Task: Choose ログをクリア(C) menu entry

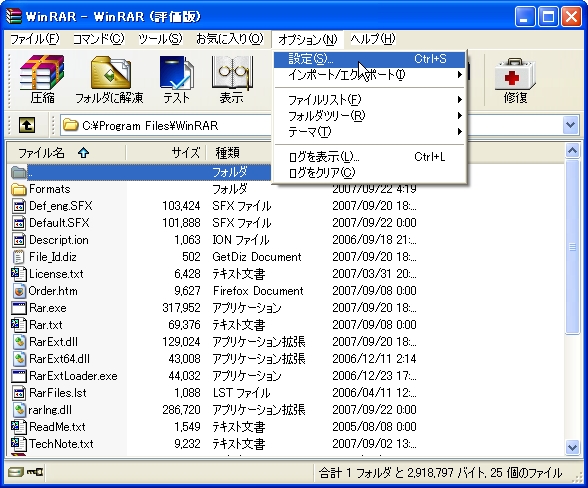Action: [x=369, y=173]
